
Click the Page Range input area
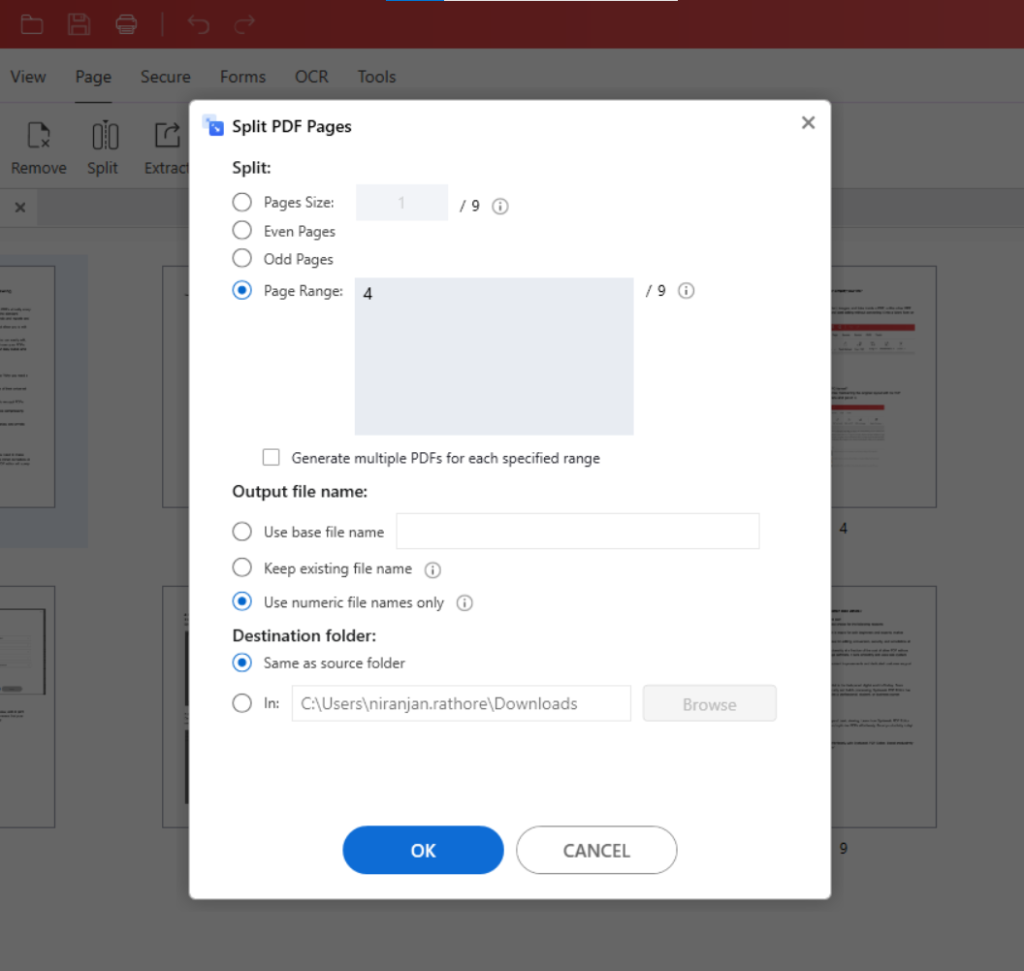[x=493, y=355]
